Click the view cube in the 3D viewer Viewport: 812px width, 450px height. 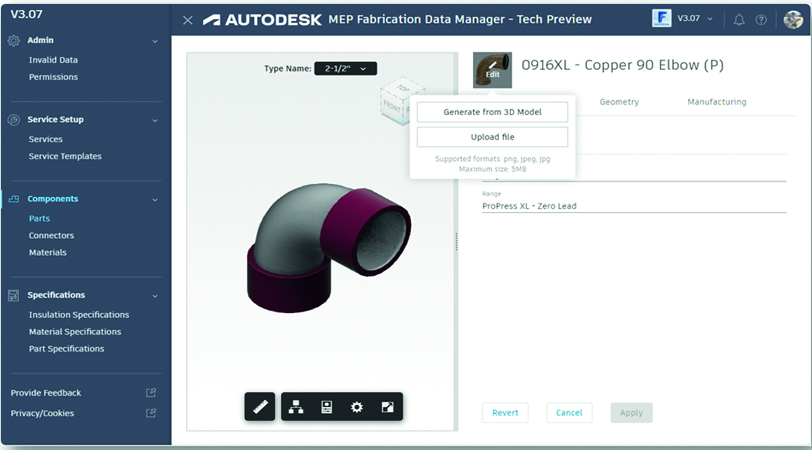coord(400,101)
